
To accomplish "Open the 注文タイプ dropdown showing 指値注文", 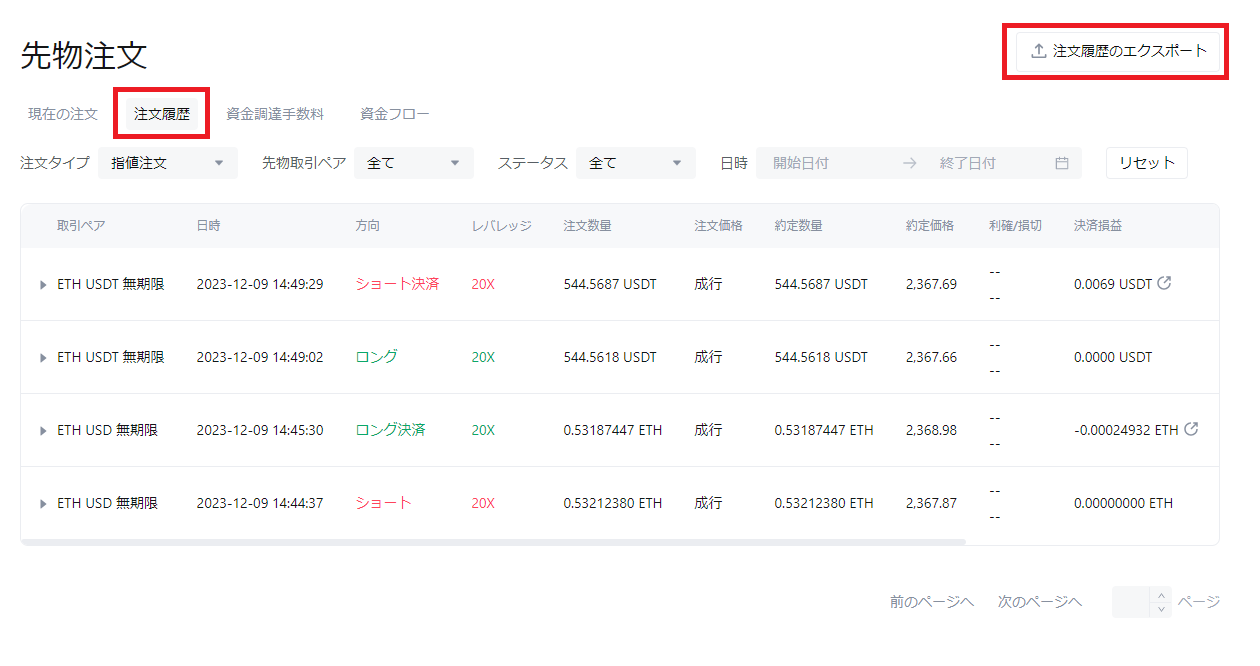I will coord(168,163).
